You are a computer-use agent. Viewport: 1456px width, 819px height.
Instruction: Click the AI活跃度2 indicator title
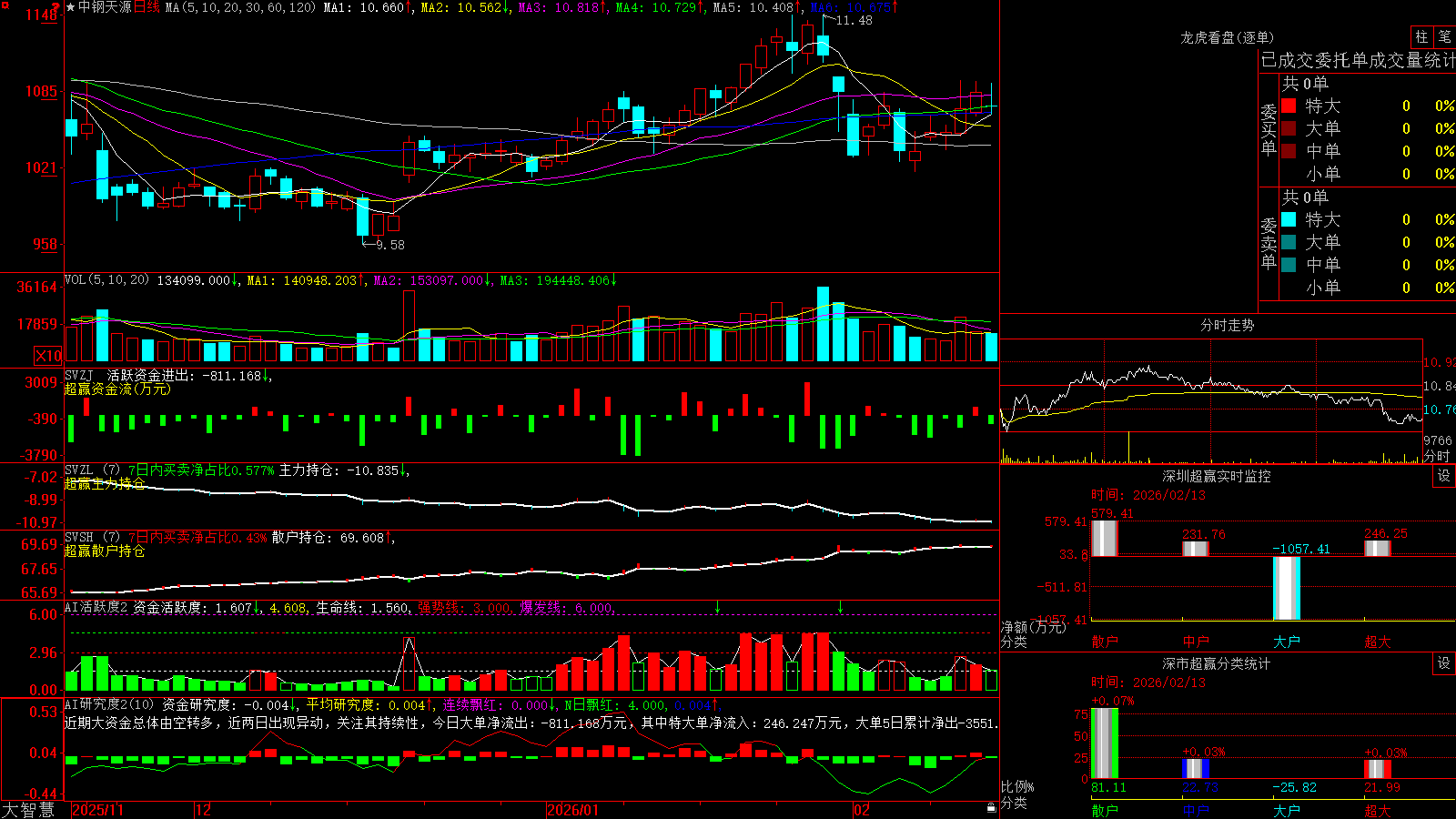click(96, 607)
